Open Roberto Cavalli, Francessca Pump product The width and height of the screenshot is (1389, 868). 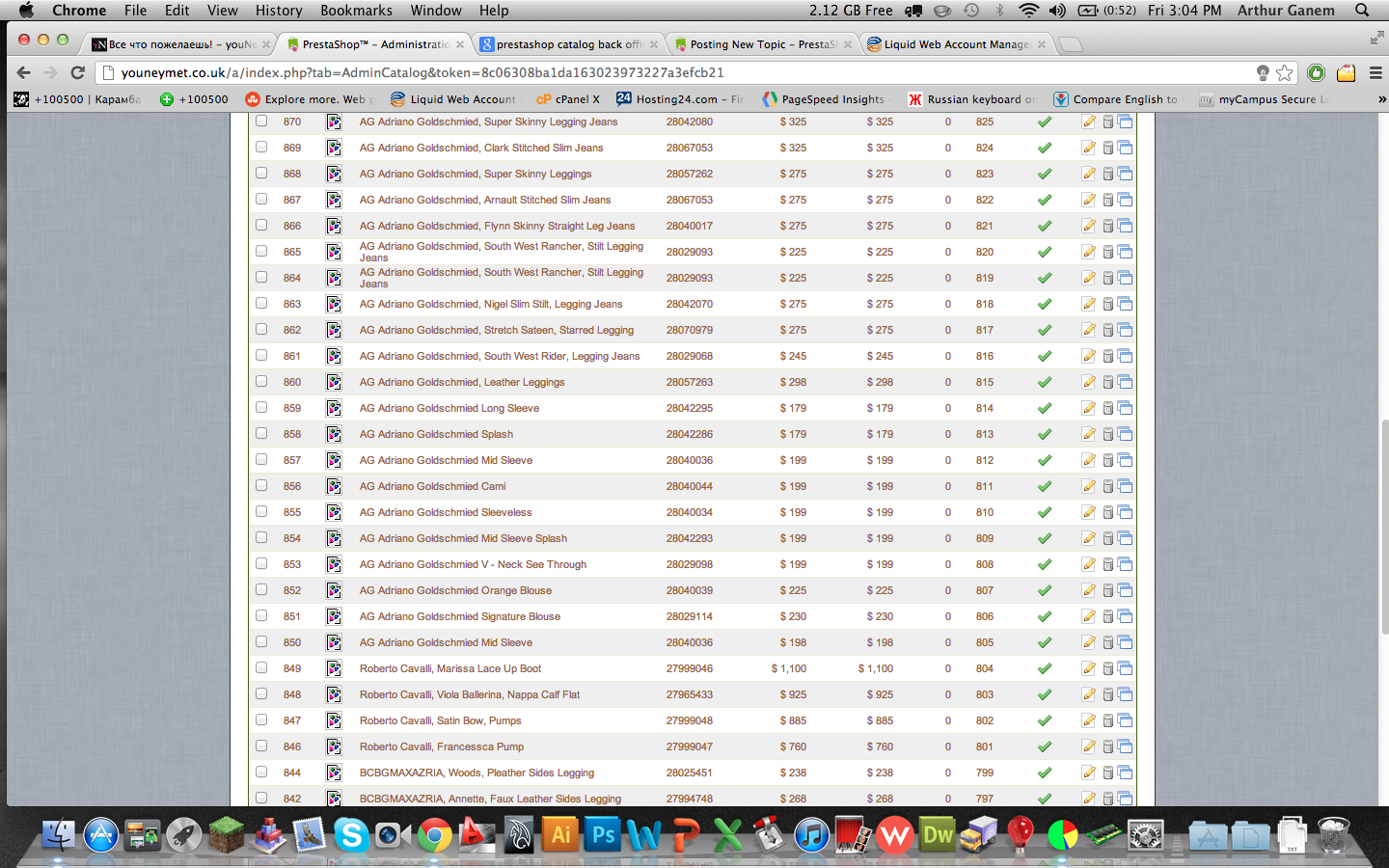(x=442, y=746)
